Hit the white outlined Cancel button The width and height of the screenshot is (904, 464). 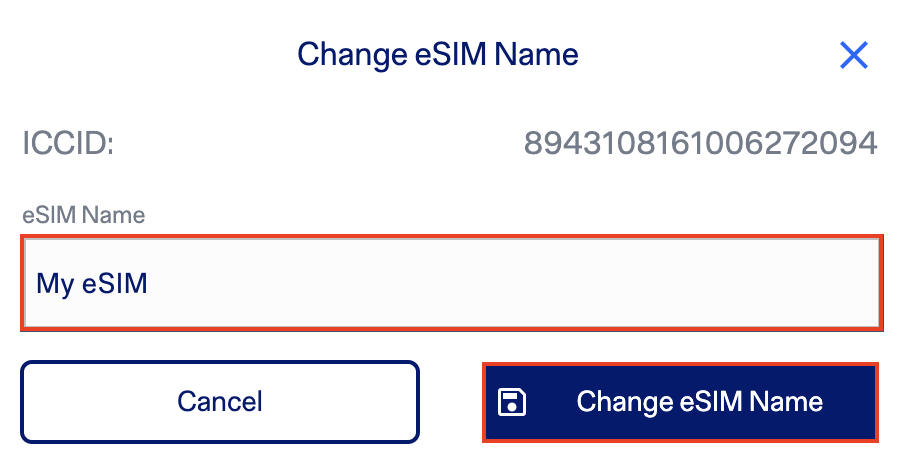(x=220, y=402)
